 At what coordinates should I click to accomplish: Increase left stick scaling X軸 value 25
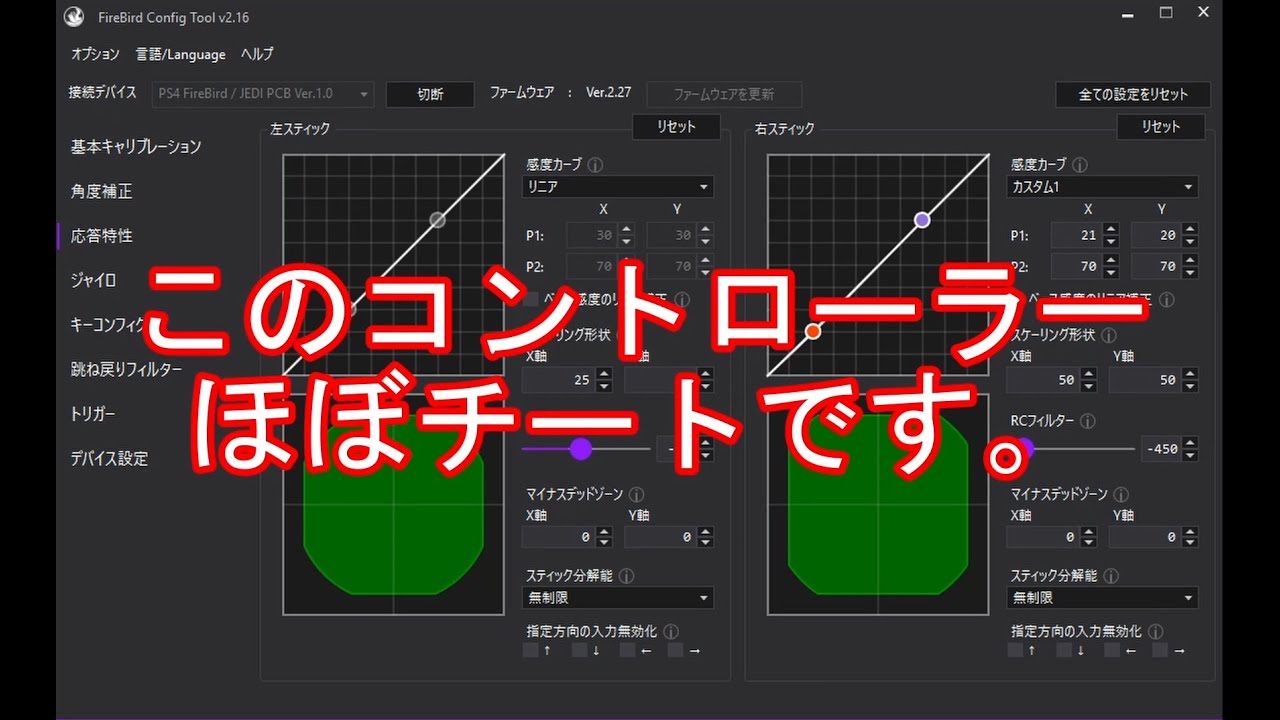(x=603, y=374)
